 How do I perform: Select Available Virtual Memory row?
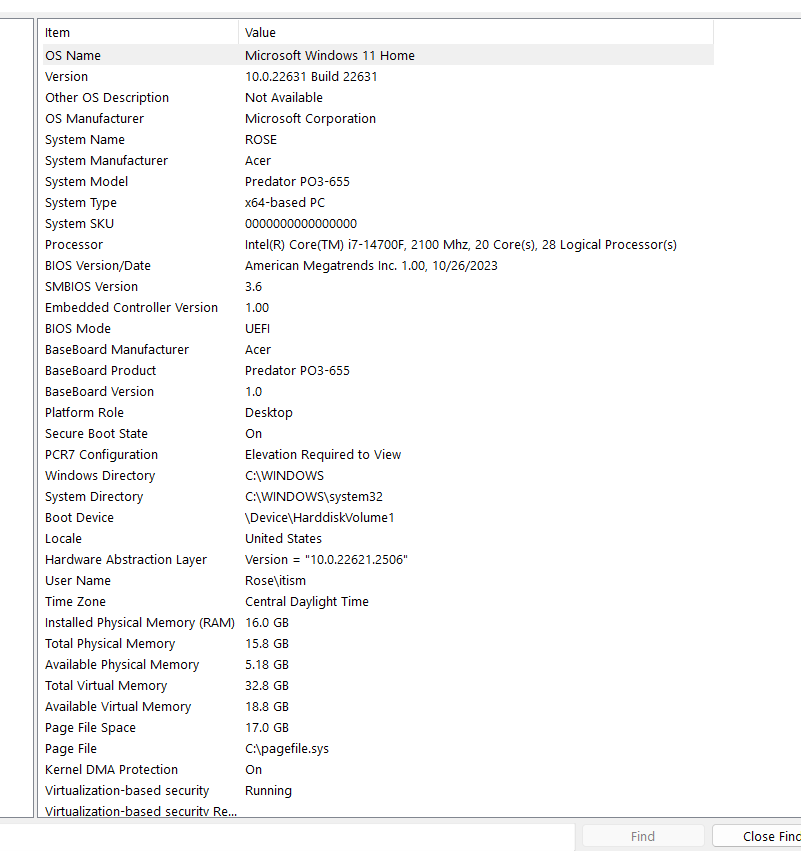pyautogui.click(x=378, y=706)
